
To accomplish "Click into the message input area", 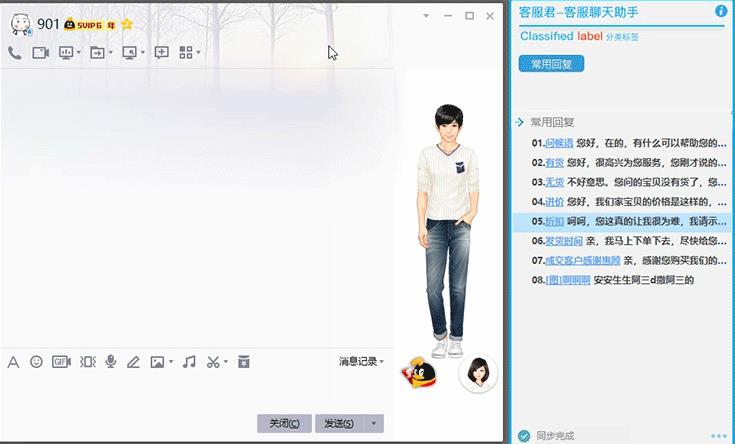I will [197, 392].
